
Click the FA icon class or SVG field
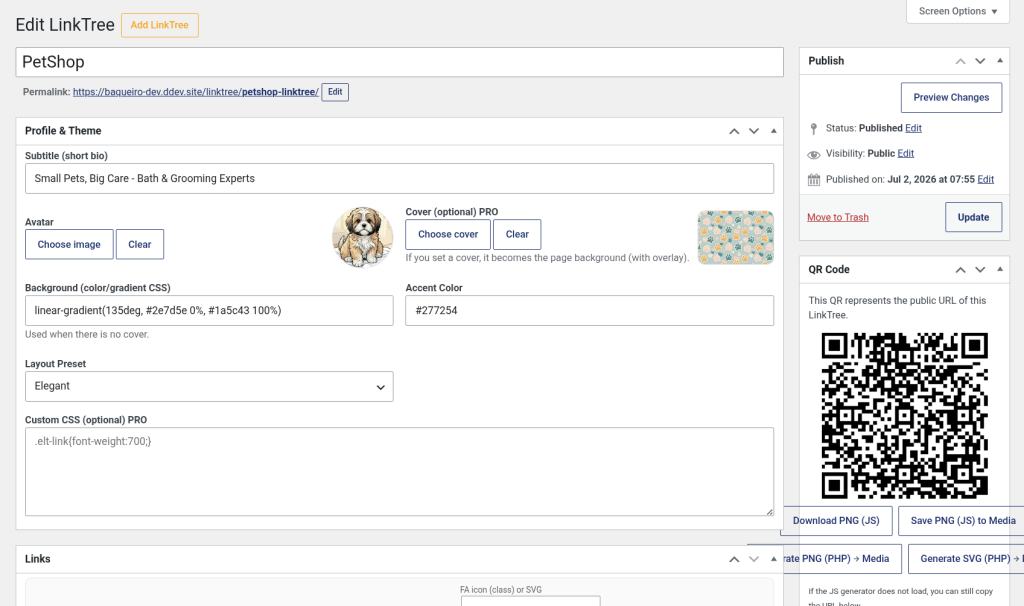(530, 601)
